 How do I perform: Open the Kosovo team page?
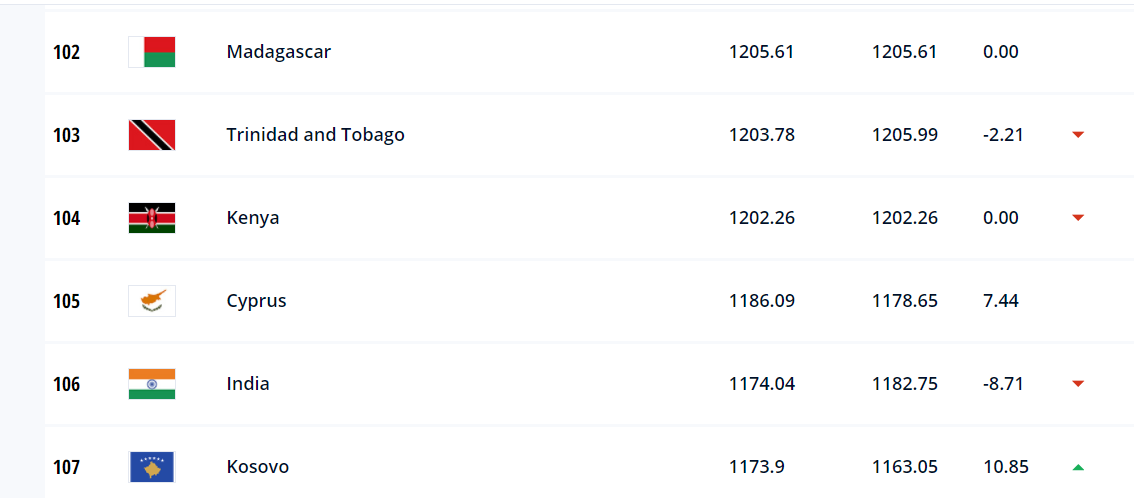(x=257, y=467)
